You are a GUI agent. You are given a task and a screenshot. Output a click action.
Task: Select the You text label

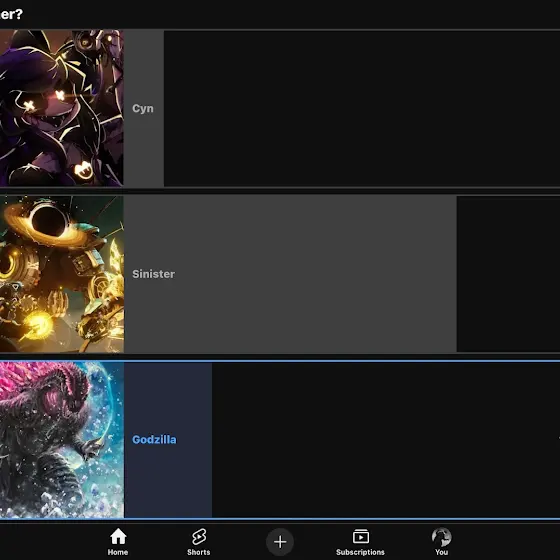(441, 552)
